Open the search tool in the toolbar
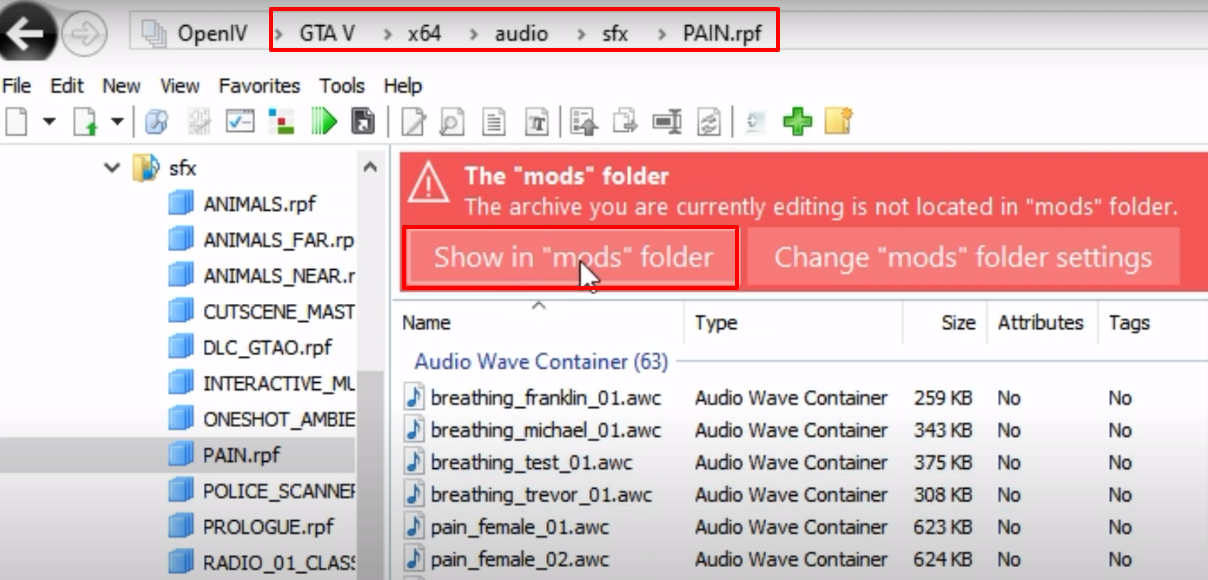This screenshot has height=580, width=1208. [156, 121]
